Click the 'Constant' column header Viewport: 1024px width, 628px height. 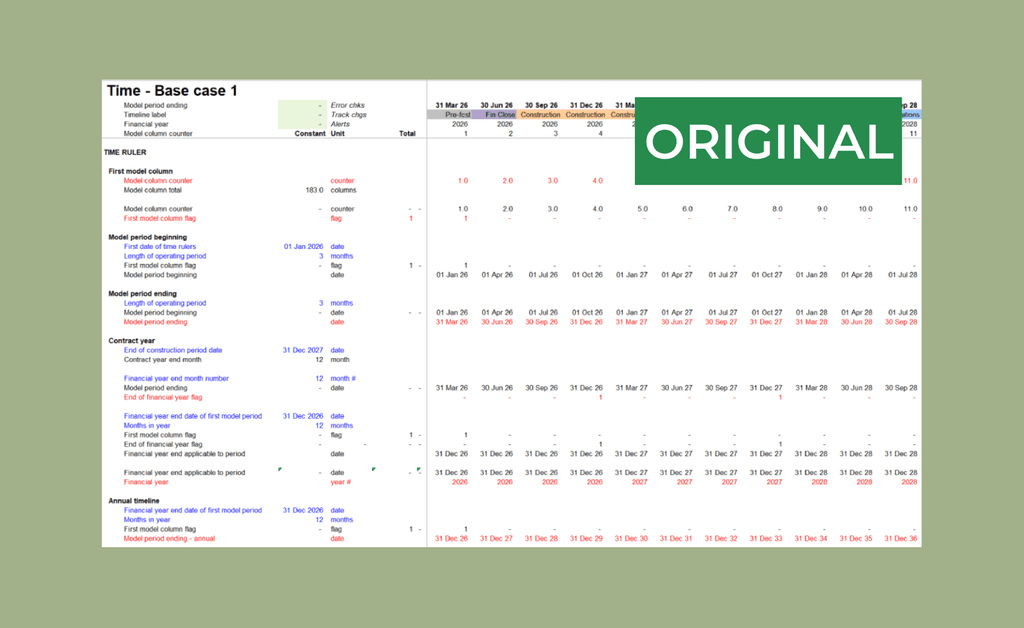(x=310, y=134)
